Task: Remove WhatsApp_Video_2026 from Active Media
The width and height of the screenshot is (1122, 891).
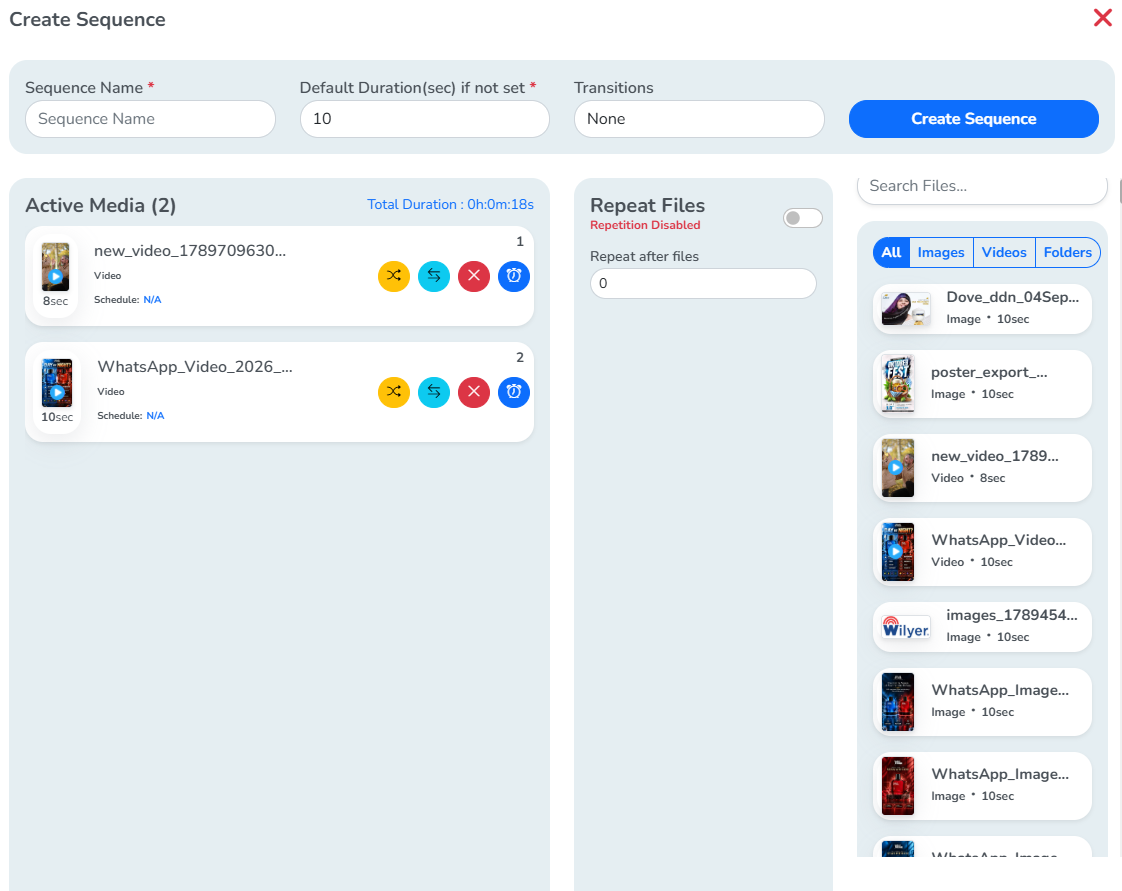Action: click(x=474, y=392)
